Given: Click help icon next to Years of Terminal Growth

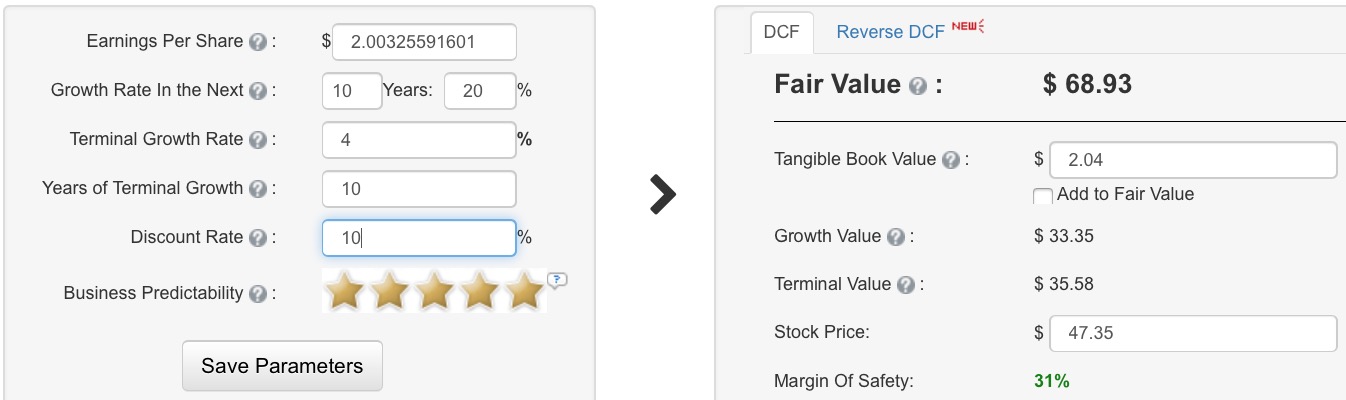Looking at the screenshot, I should click(258, 189).
